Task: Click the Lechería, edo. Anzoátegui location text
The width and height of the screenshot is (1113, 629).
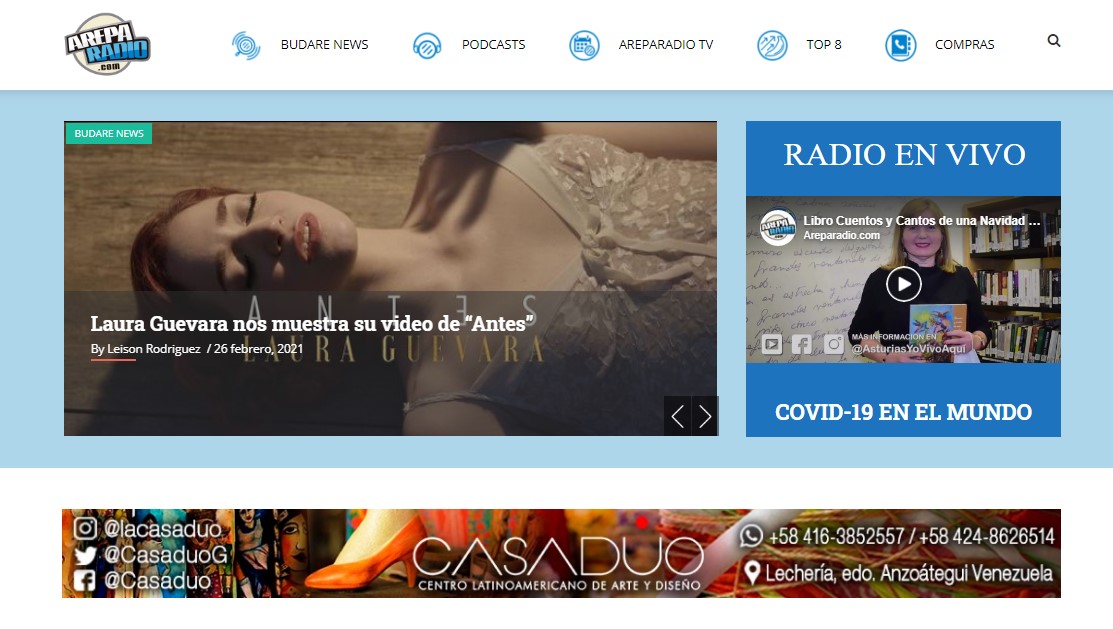Action: pos(909,574)
